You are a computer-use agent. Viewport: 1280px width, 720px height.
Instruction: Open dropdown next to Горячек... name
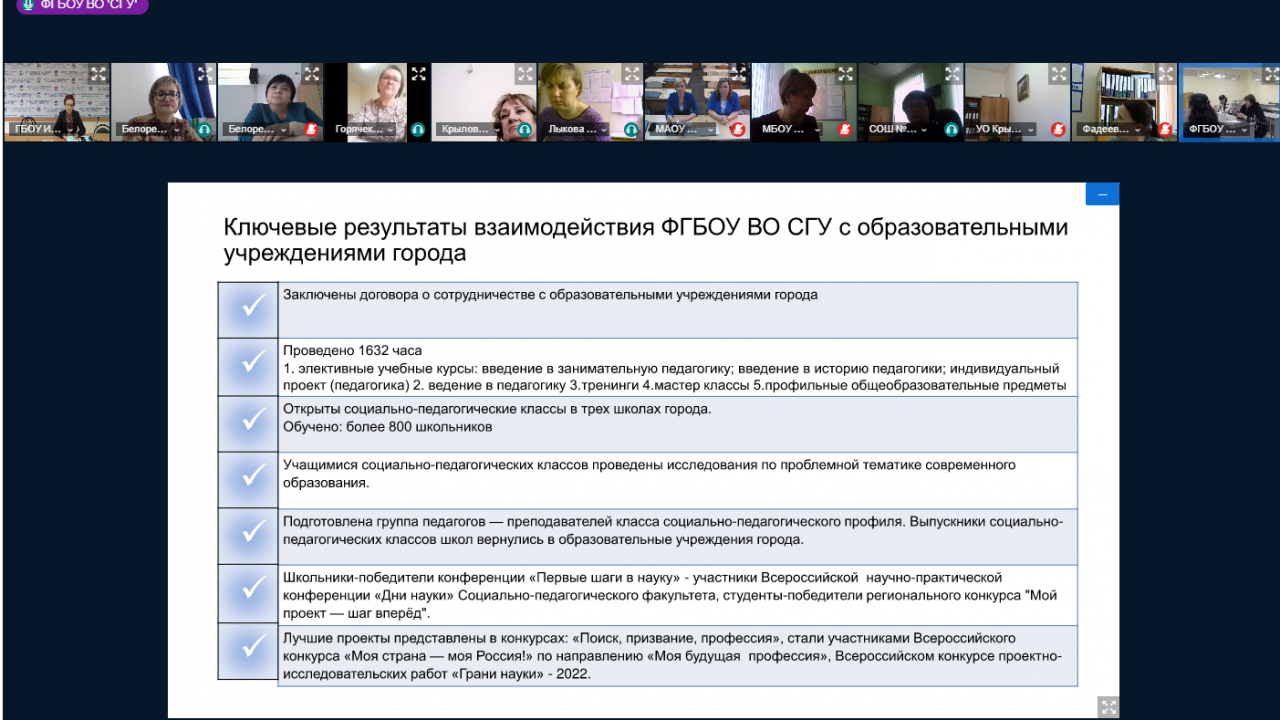(391, 129)
